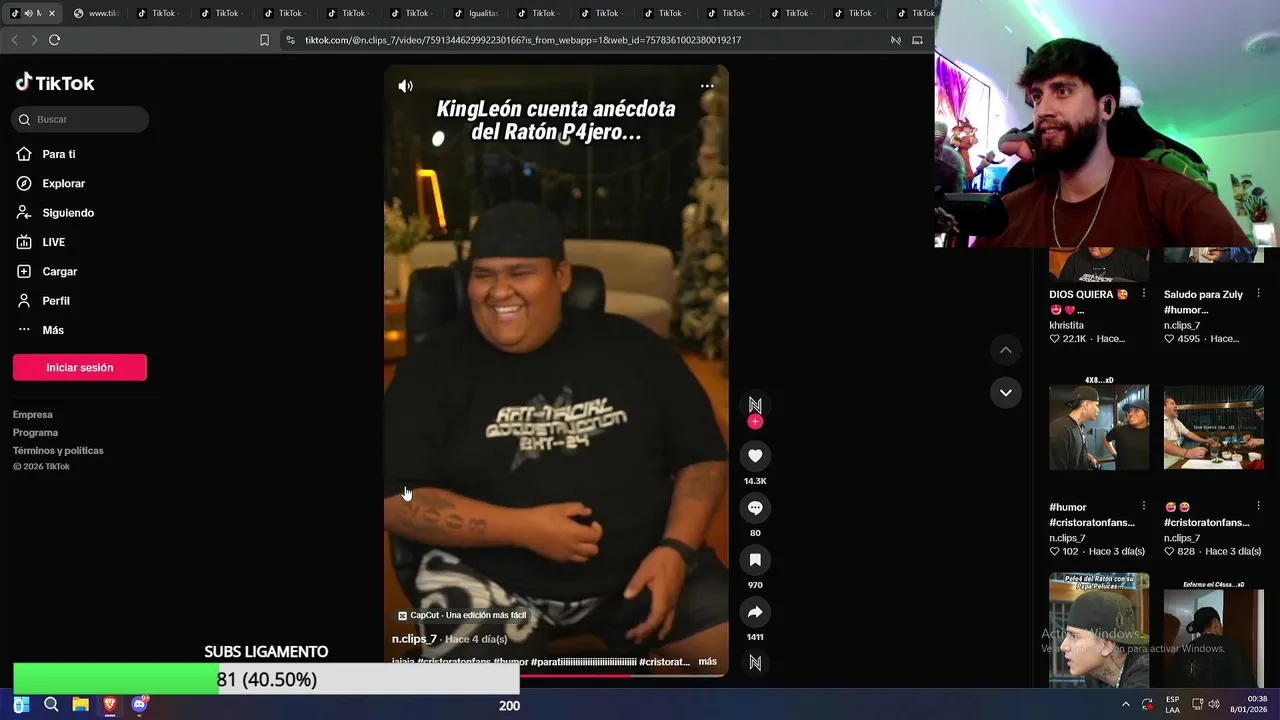Click the TikTok logo in sidebar
Screen dimensions: 1280x720
point(55,83)
